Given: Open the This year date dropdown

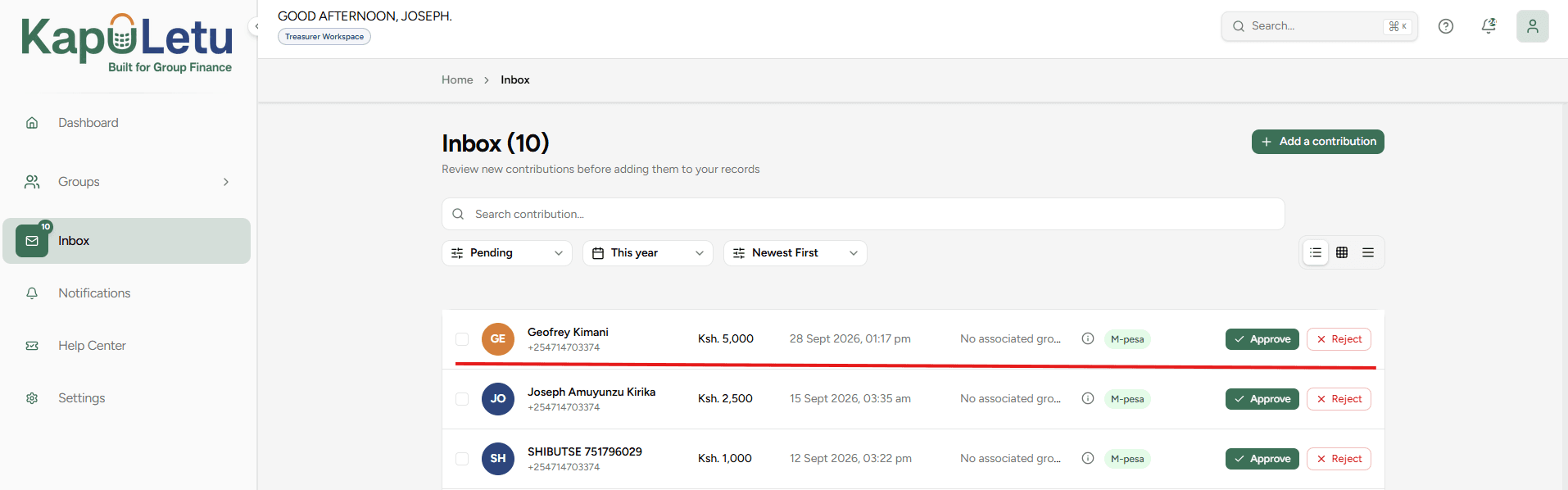Looking at the screenshot, I should tap(648, 253).
